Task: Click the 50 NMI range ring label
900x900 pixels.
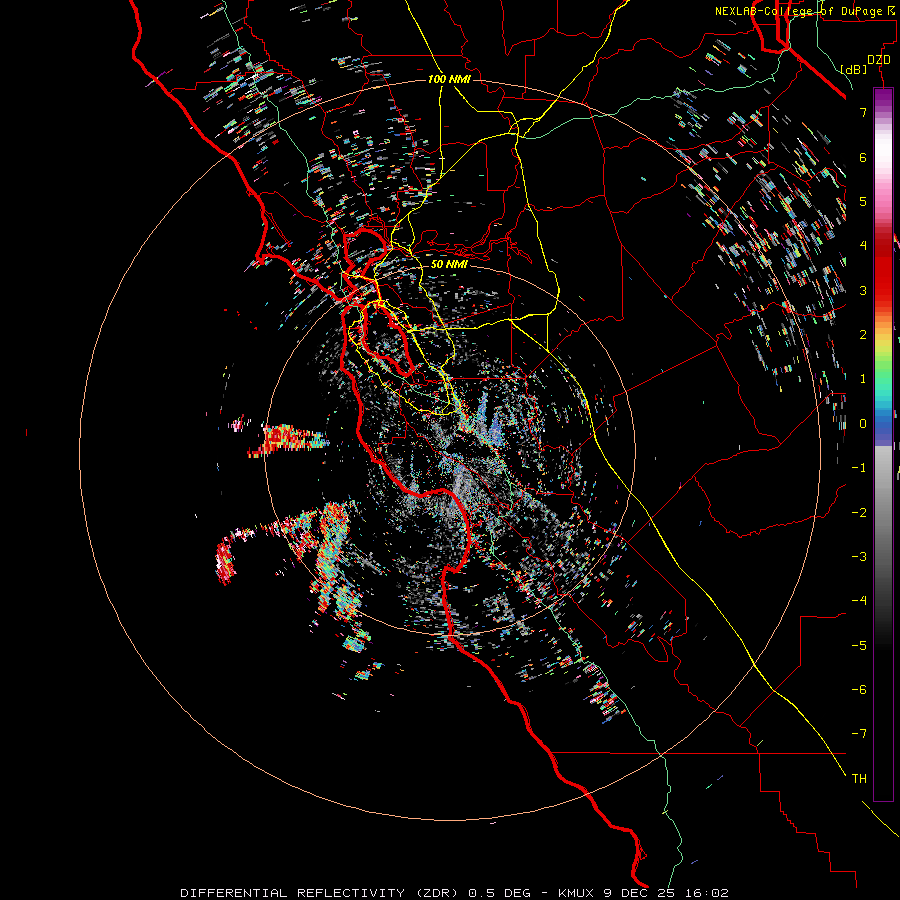Action: [449, 264]
